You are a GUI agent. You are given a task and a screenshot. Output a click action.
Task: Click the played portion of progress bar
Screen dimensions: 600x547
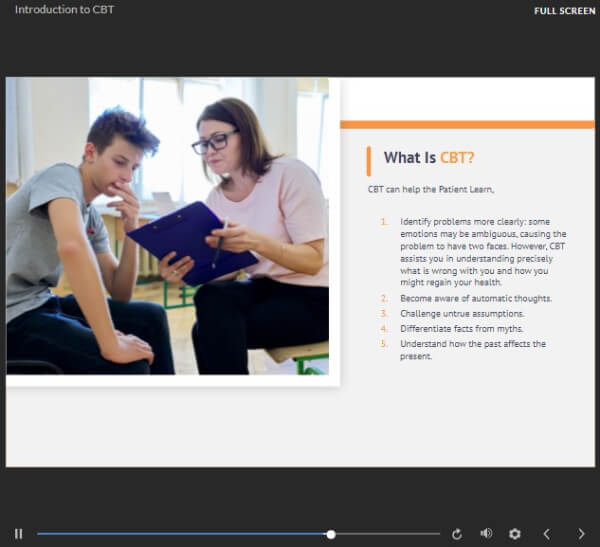(180, 534)
